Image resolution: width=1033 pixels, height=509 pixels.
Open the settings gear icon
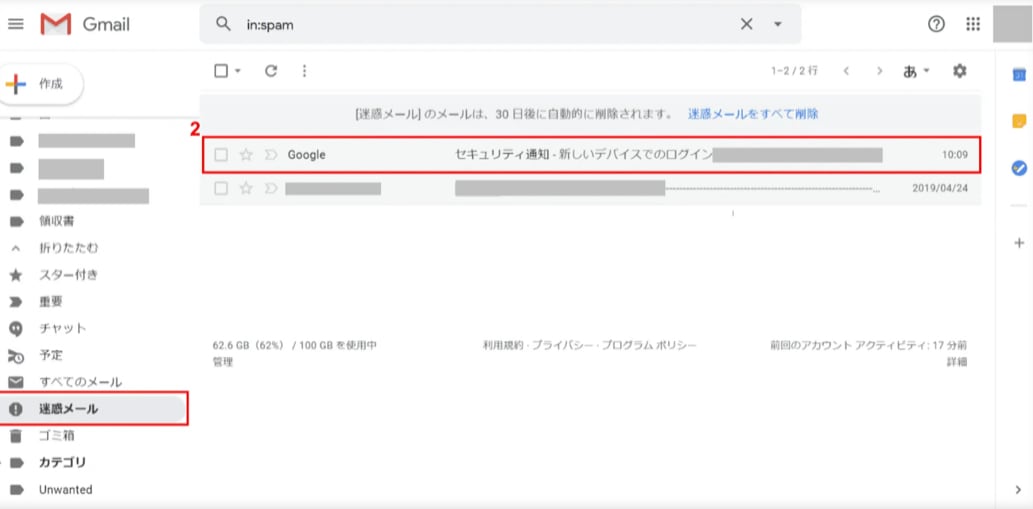959,71
